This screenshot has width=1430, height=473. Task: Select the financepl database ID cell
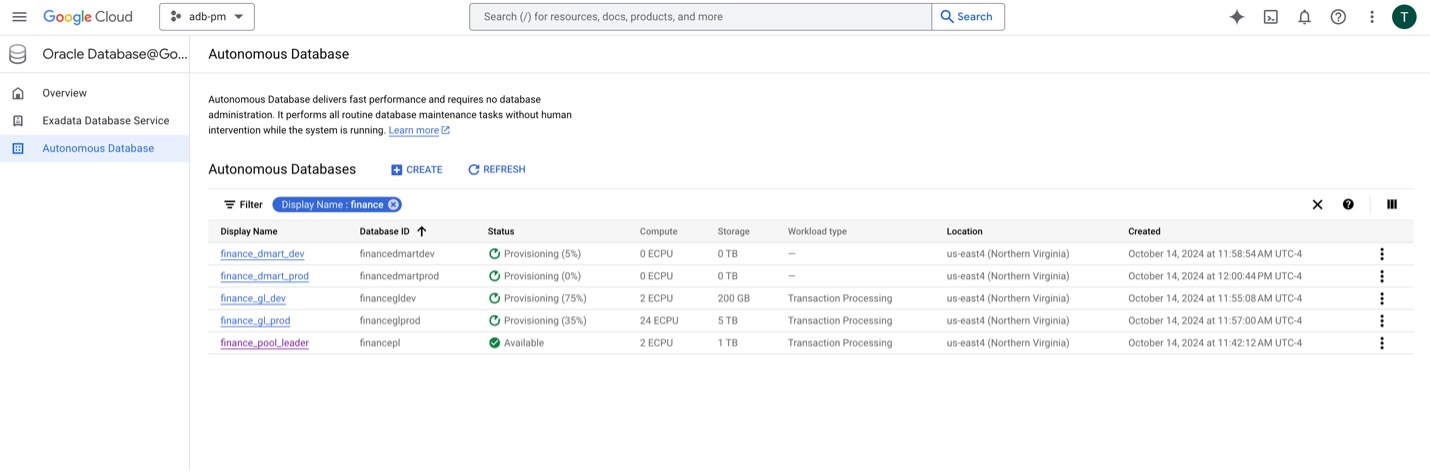[x=380, y=343]
